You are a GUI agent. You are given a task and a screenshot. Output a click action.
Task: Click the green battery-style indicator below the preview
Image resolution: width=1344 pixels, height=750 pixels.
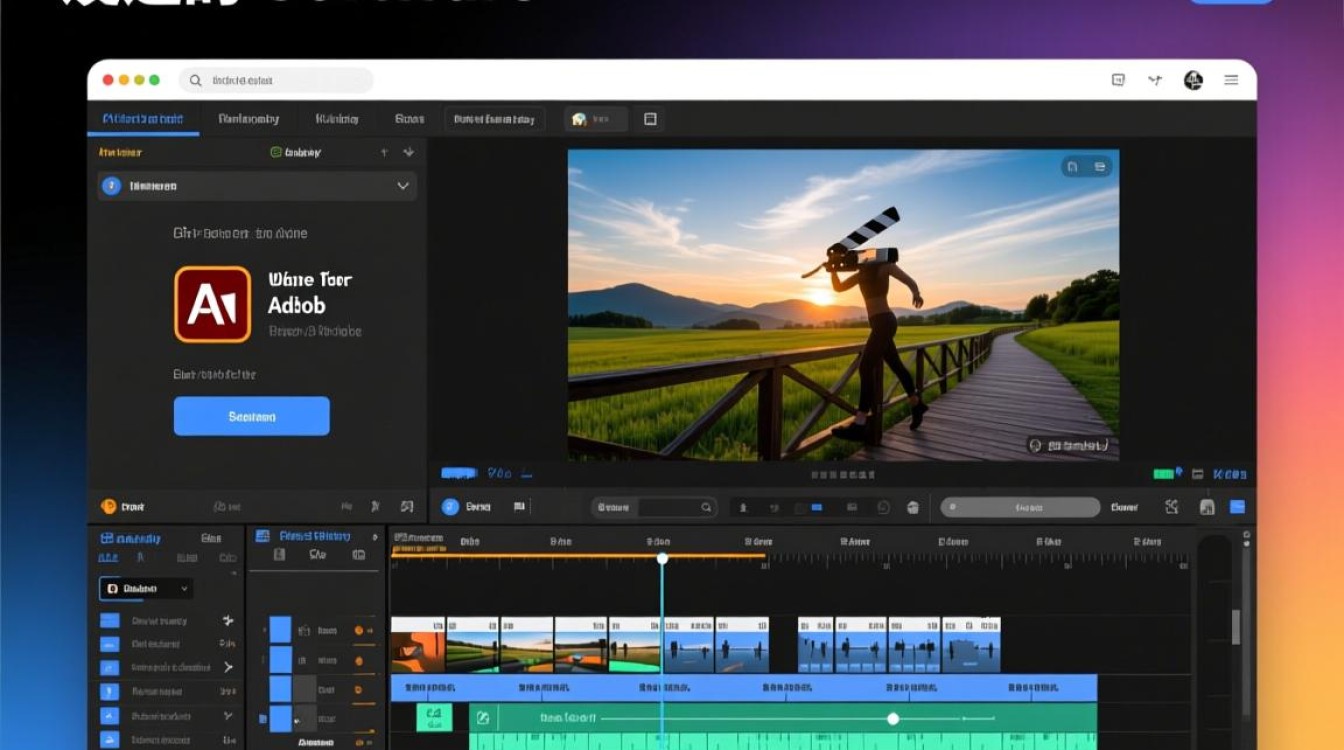point(1164,473)
